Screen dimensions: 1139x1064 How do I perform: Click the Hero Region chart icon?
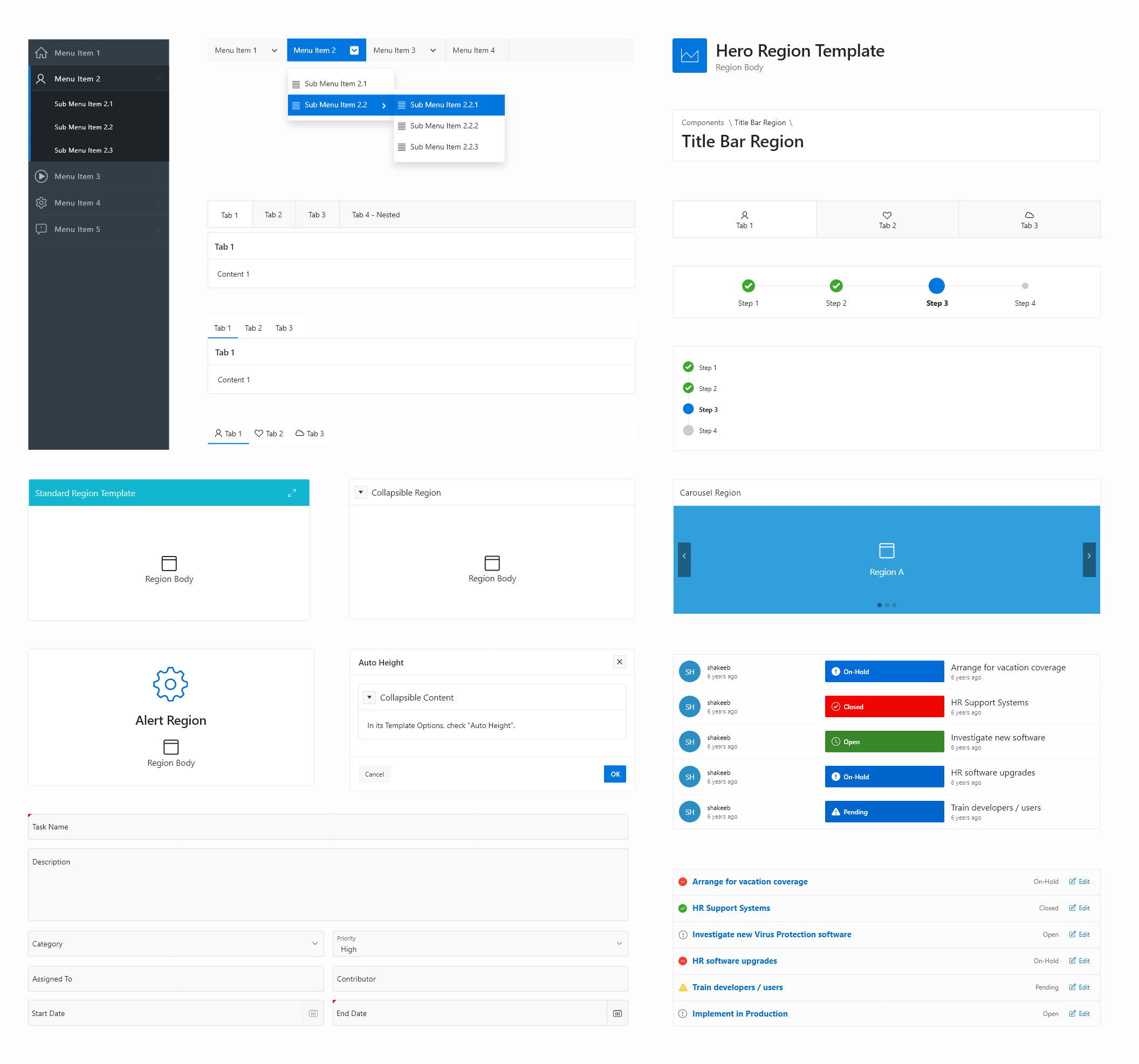pos(689,56)
